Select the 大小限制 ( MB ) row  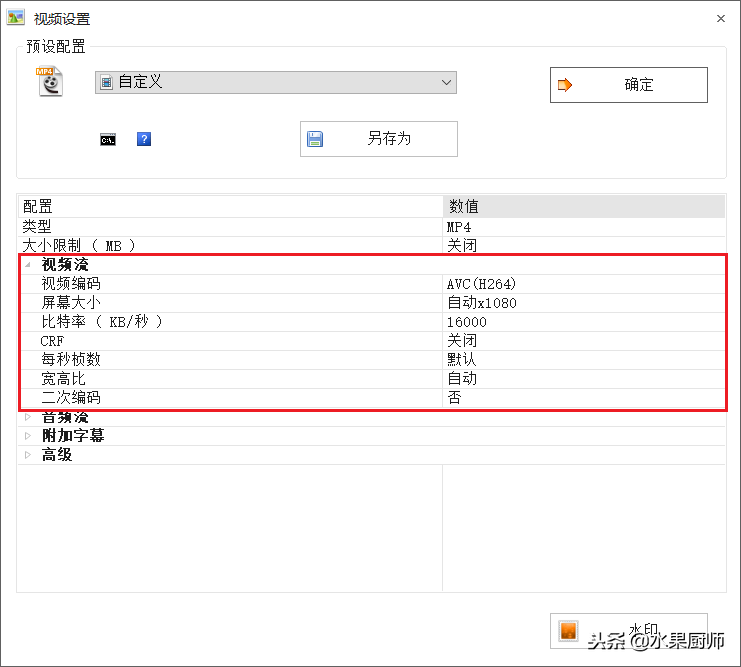(x=371, y=246)
